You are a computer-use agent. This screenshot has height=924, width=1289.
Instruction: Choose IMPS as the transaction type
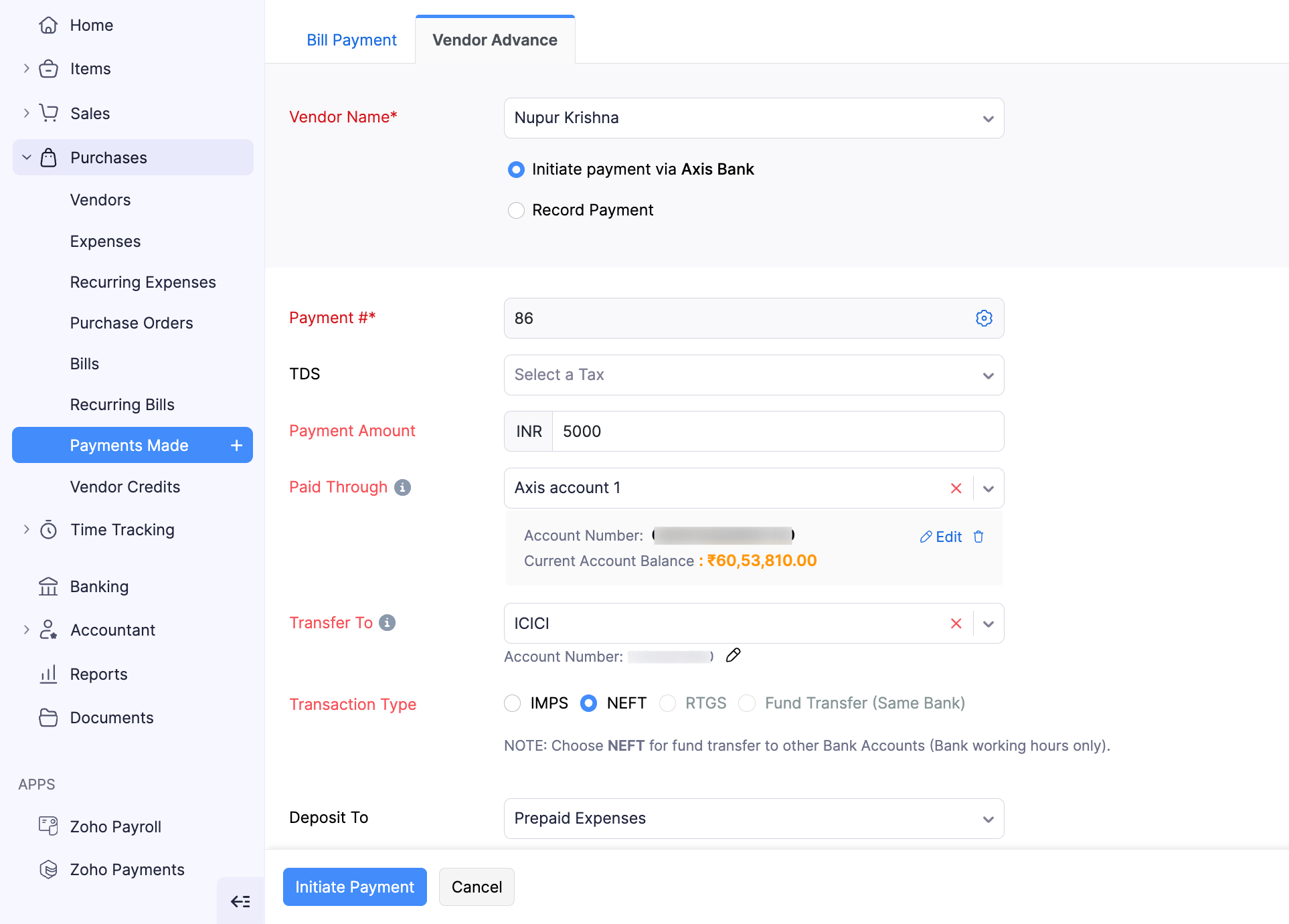point(512,703)
